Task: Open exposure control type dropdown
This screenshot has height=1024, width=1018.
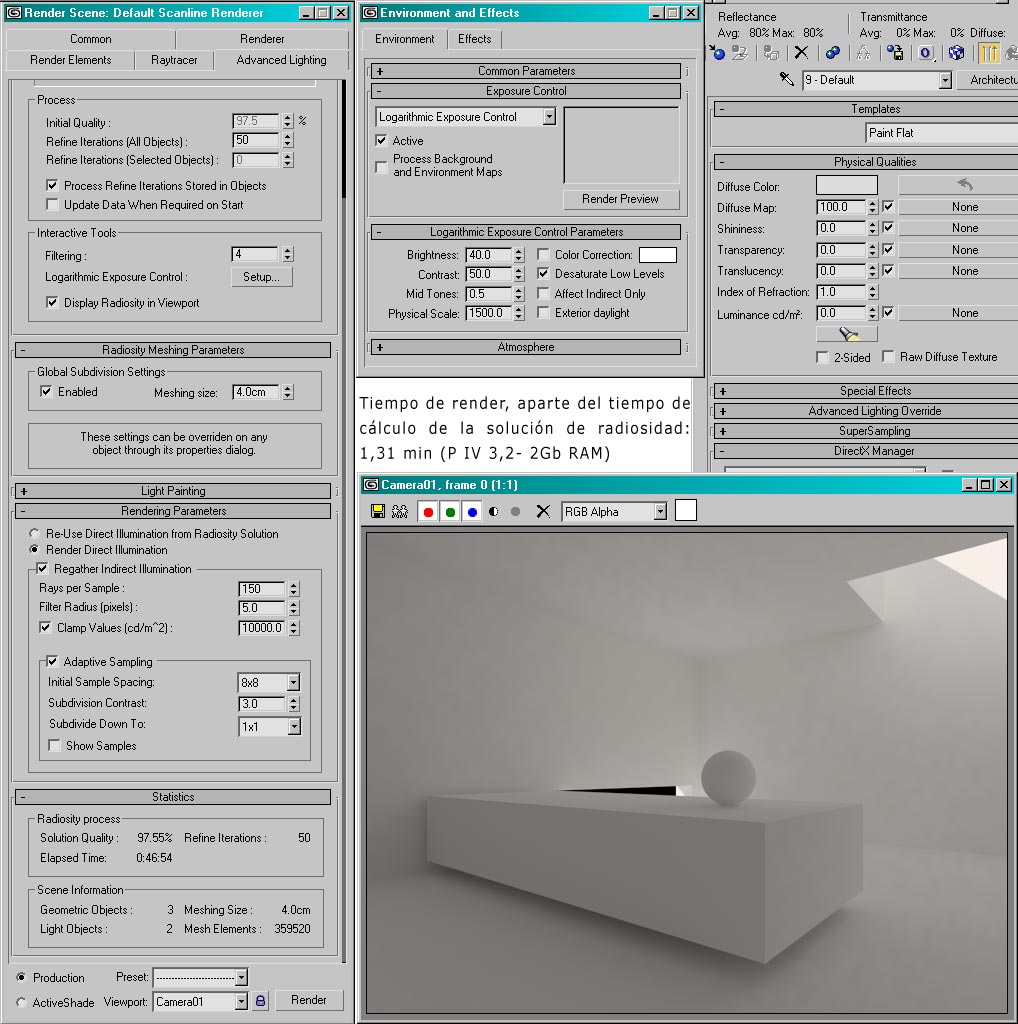Action: 549,117
